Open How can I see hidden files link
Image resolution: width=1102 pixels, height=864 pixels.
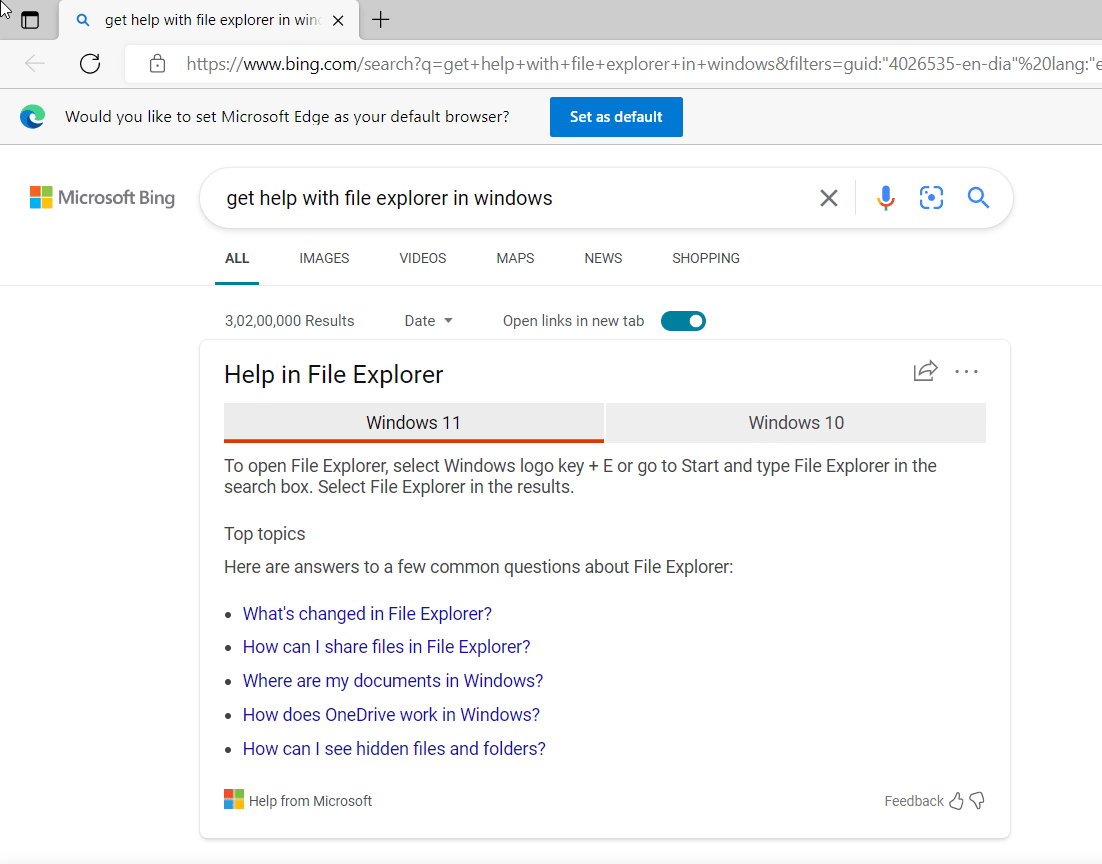pyautogui.click(x=394, y=748)
